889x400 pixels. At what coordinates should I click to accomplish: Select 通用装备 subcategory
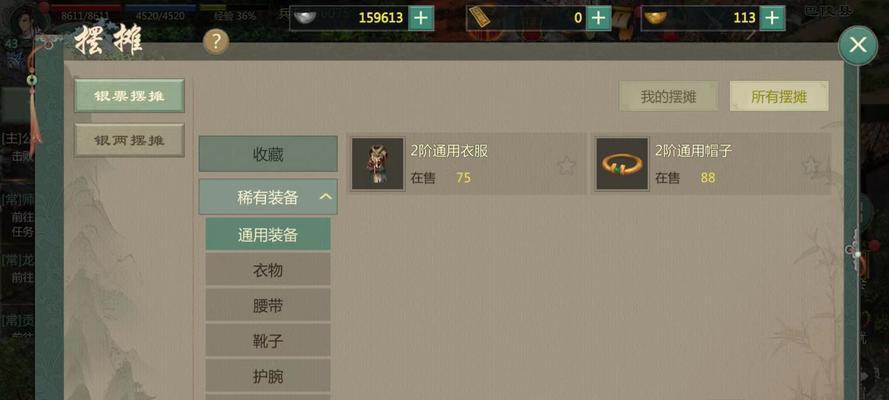coord(268,235)
